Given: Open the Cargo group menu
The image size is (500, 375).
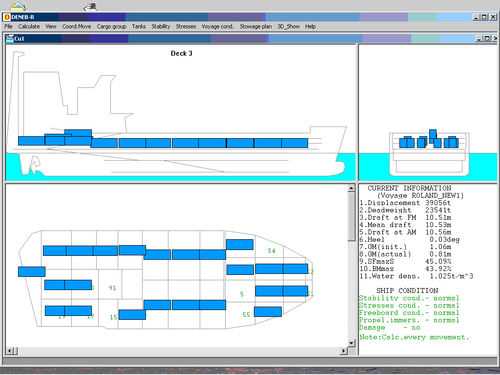Looking at the screenshot, I should tap(111, 26).
